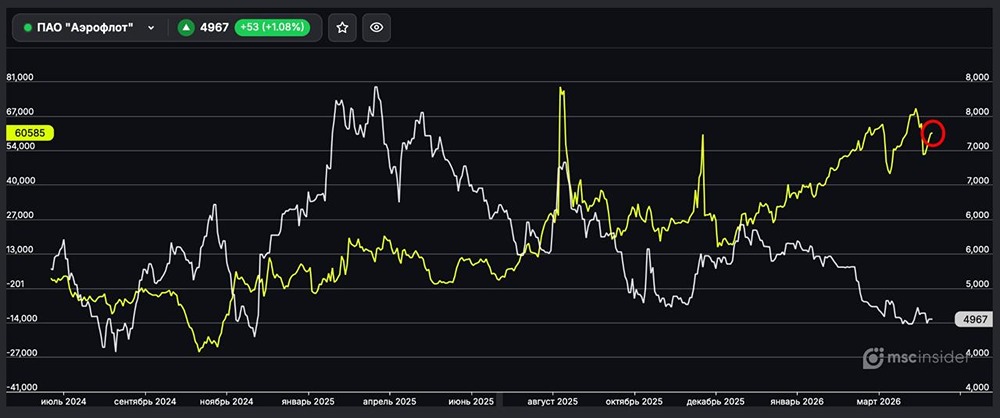Click the green status dot before Аэрофлот
Screen dimensions: 1000x418
[28, 28]
